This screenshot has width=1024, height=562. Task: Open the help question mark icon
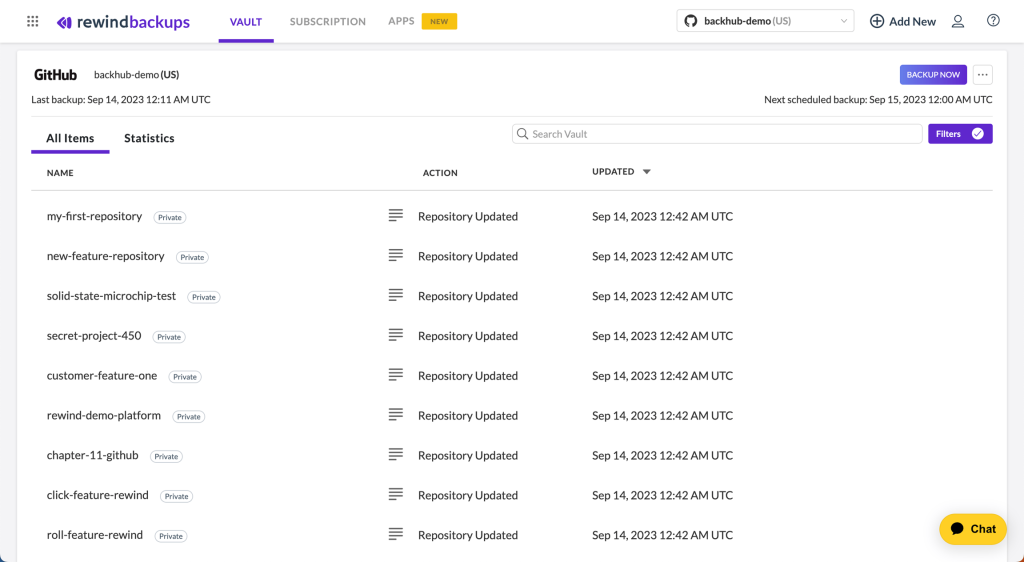click(x=993, y=21)
